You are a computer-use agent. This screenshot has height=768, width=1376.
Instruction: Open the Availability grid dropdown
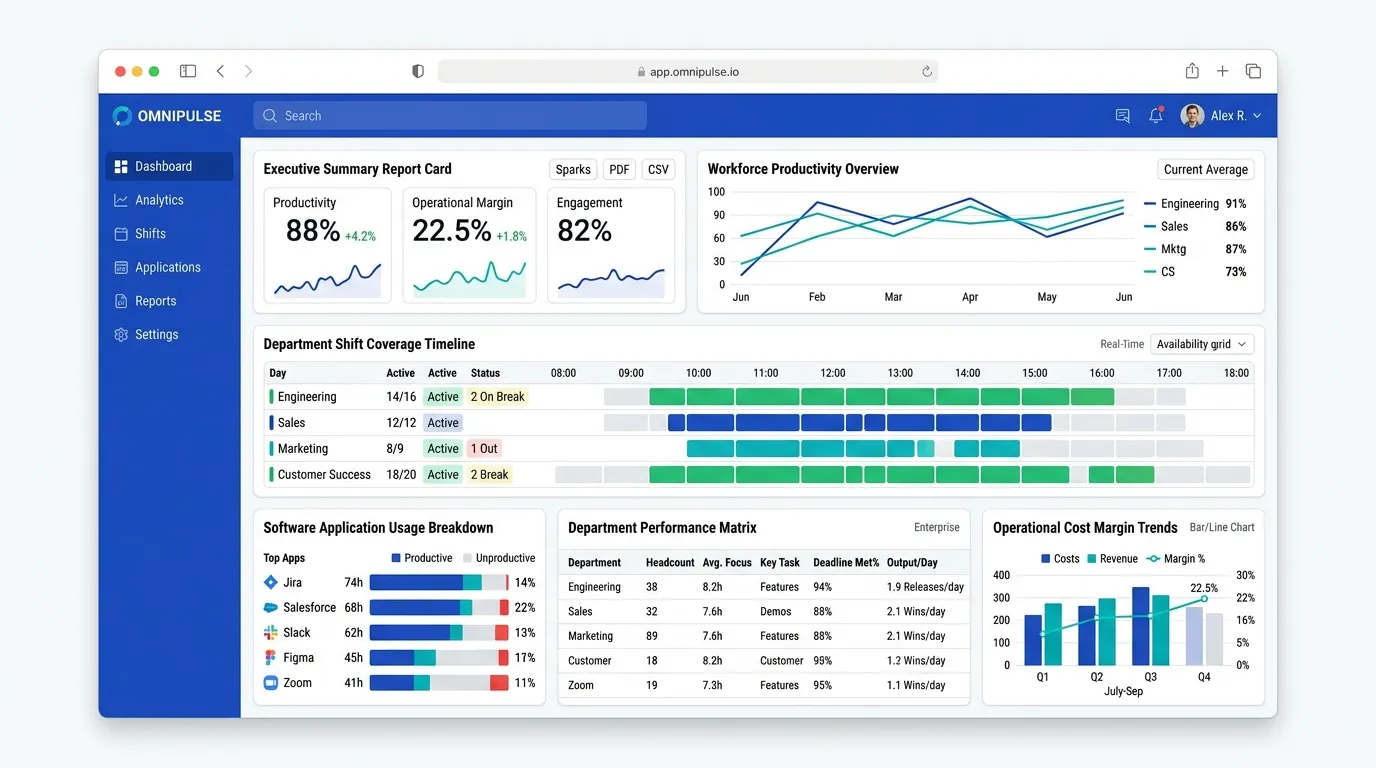tap(1202, 344)
